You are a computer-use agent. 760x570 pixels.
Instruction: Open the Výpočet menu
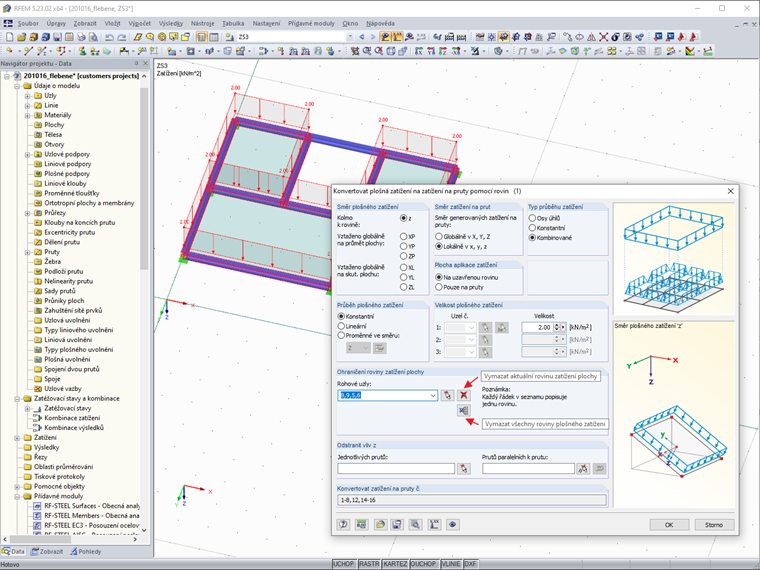point(140,23)
